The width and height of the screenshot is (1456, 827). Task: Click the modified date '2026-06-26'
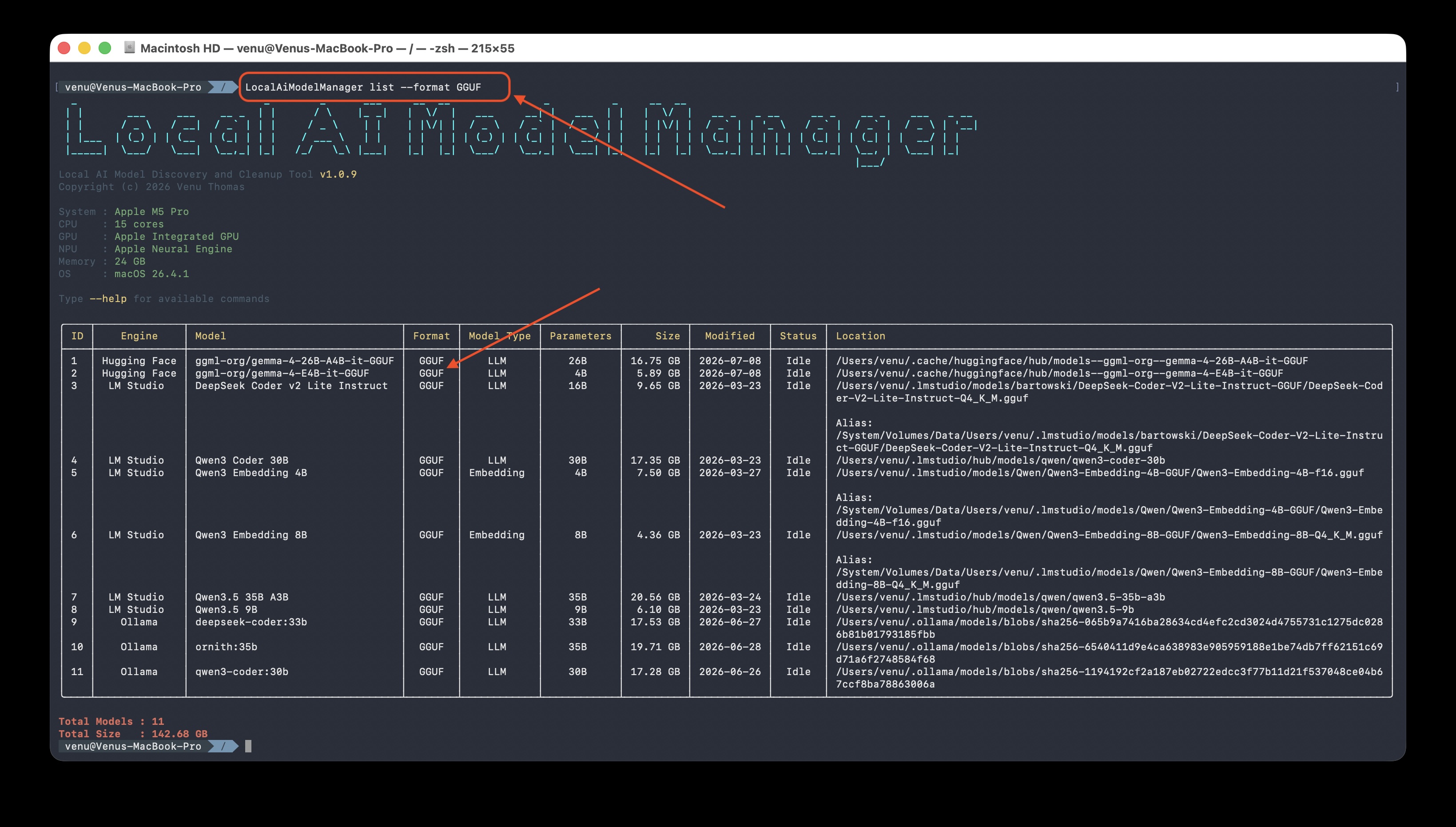point(730,672)
